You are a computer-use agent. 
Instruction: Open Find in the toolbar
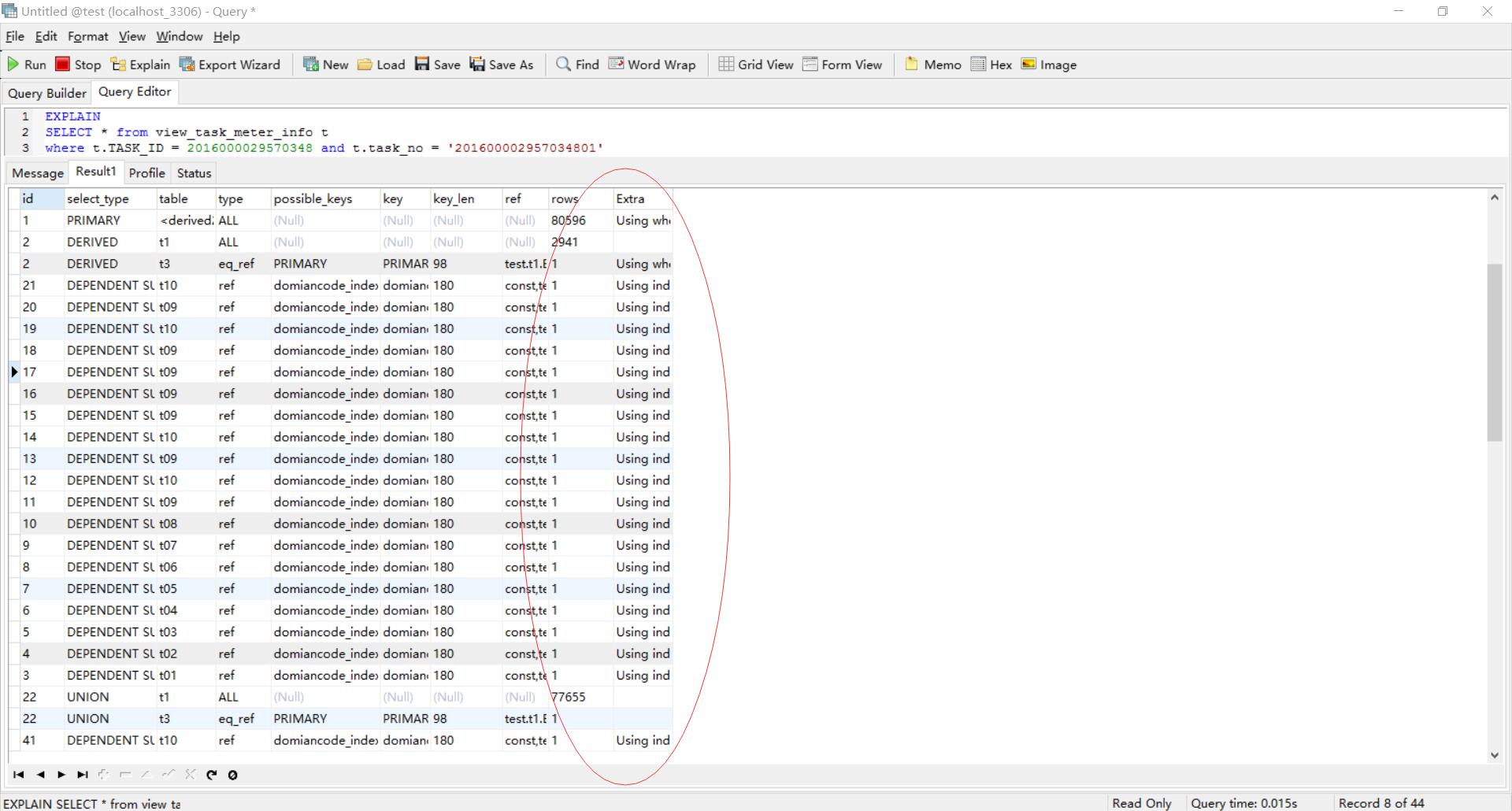pos(577,65)
